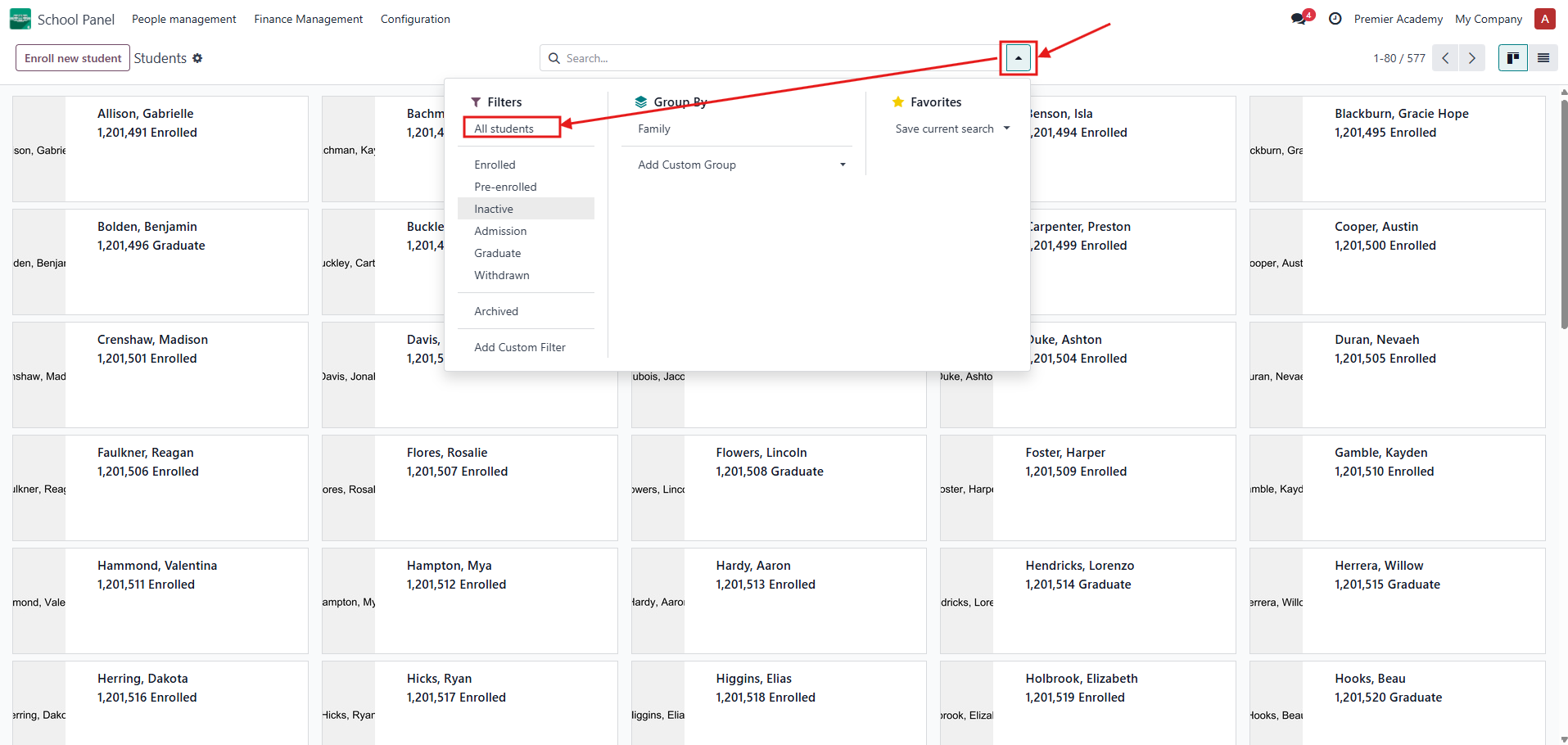
Task: Click the red user avatar icon
Action: click(1544, 19)
